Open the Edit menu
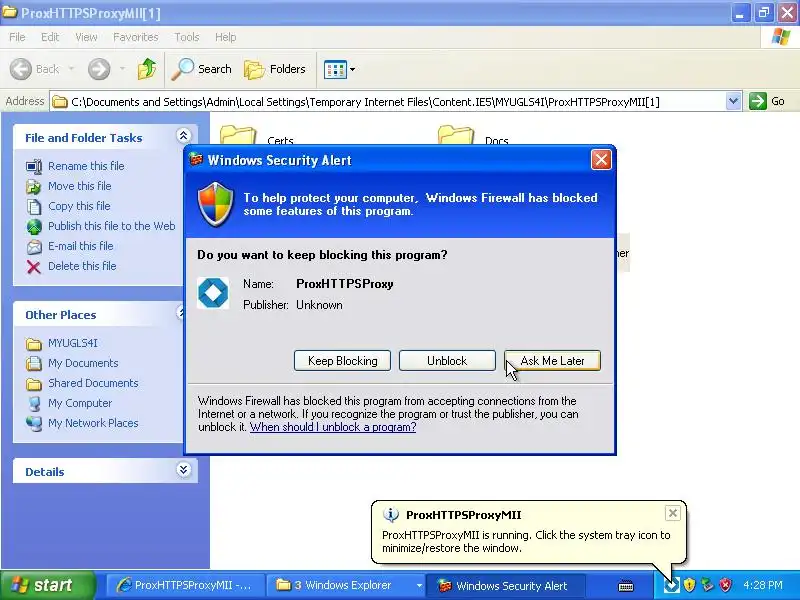This screenshot has height=600, width=800. coord(50,37)
